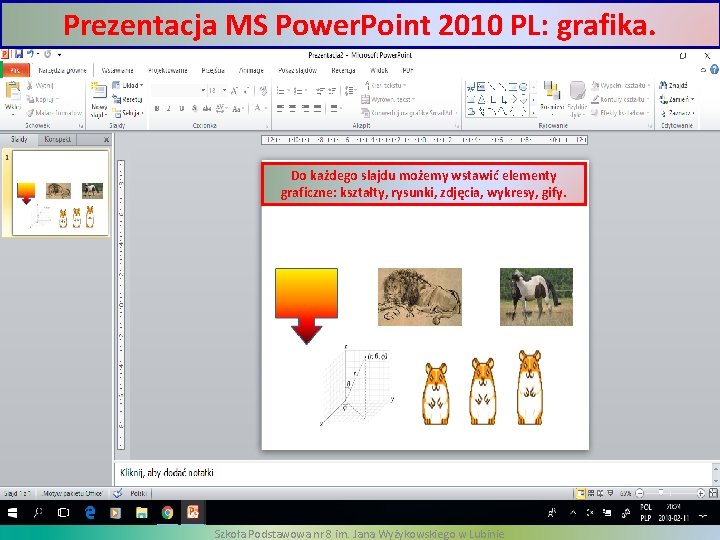Open the Pokaz slajdów tab
This screenshot has width=720, height=540.
coord(298,70)
